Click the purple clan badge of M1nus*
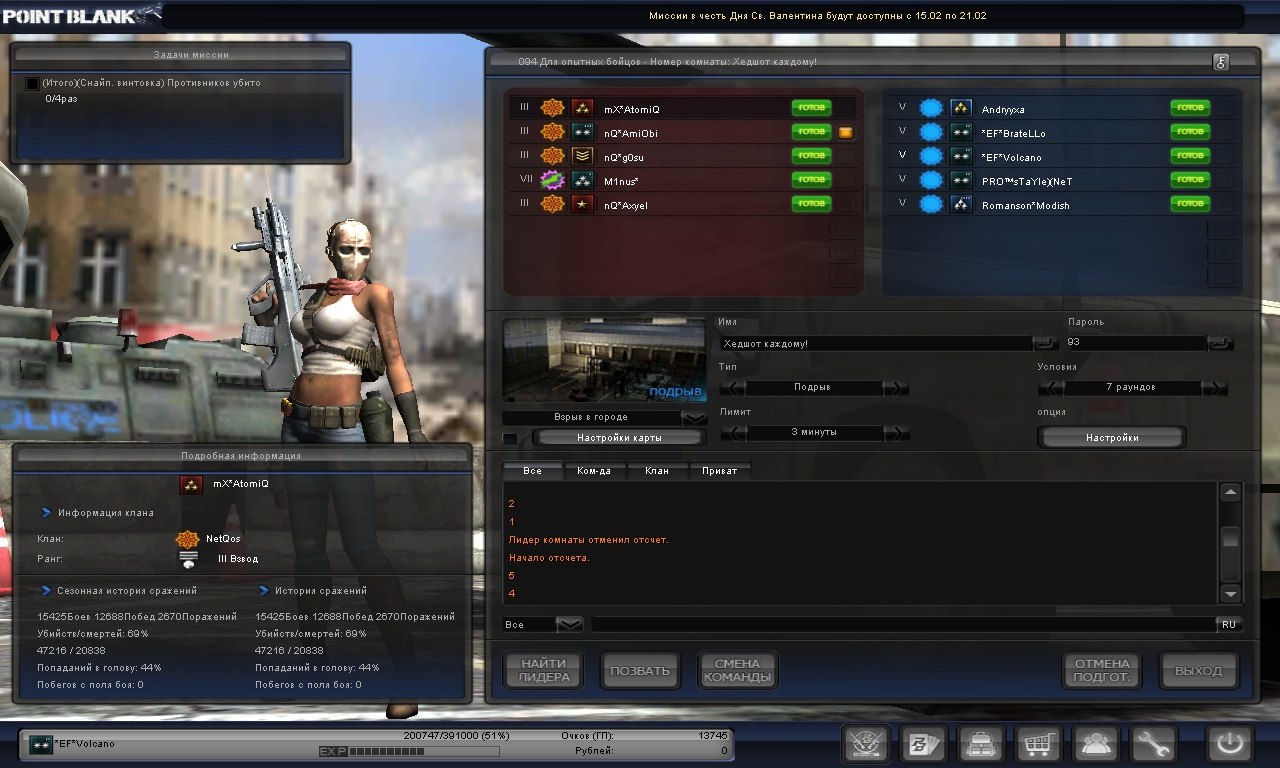 pos(552,180)
